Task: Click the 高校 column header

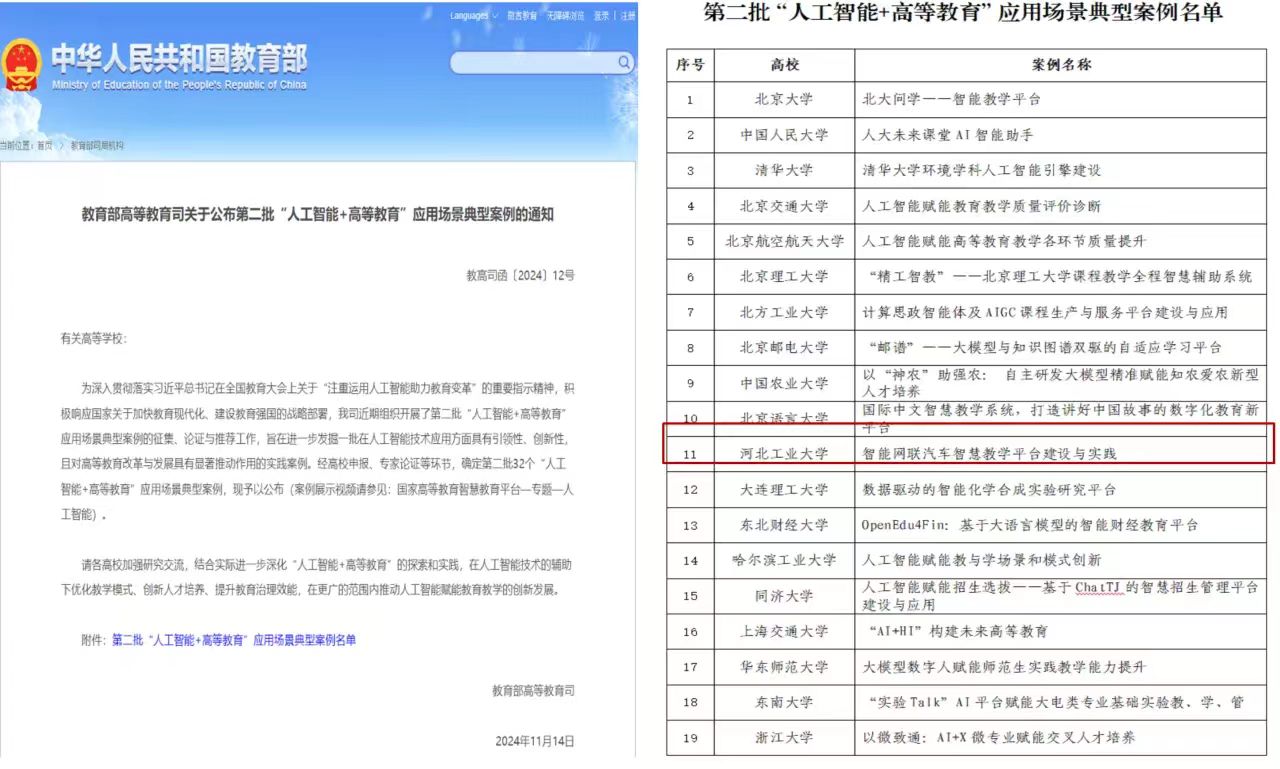Action: tap(784, 65)
